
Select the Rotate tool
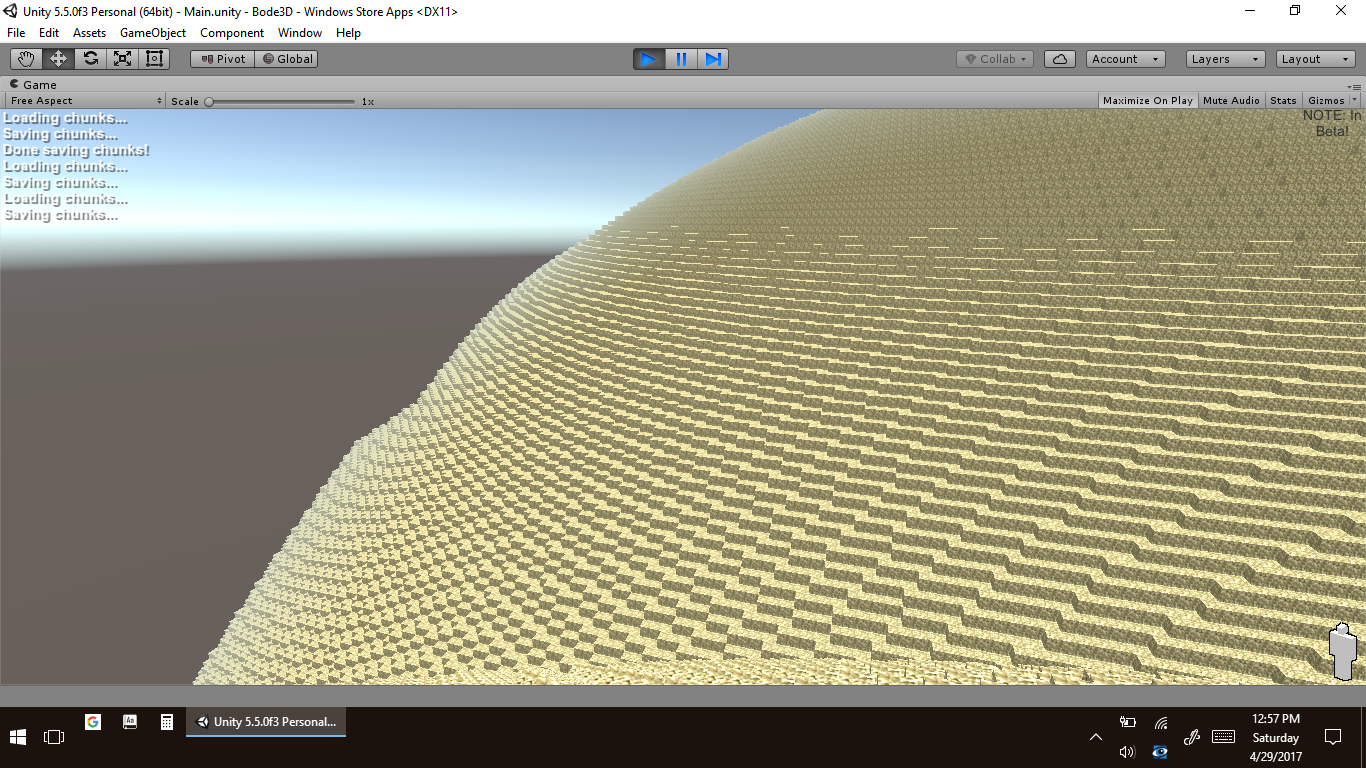(90, 59)
